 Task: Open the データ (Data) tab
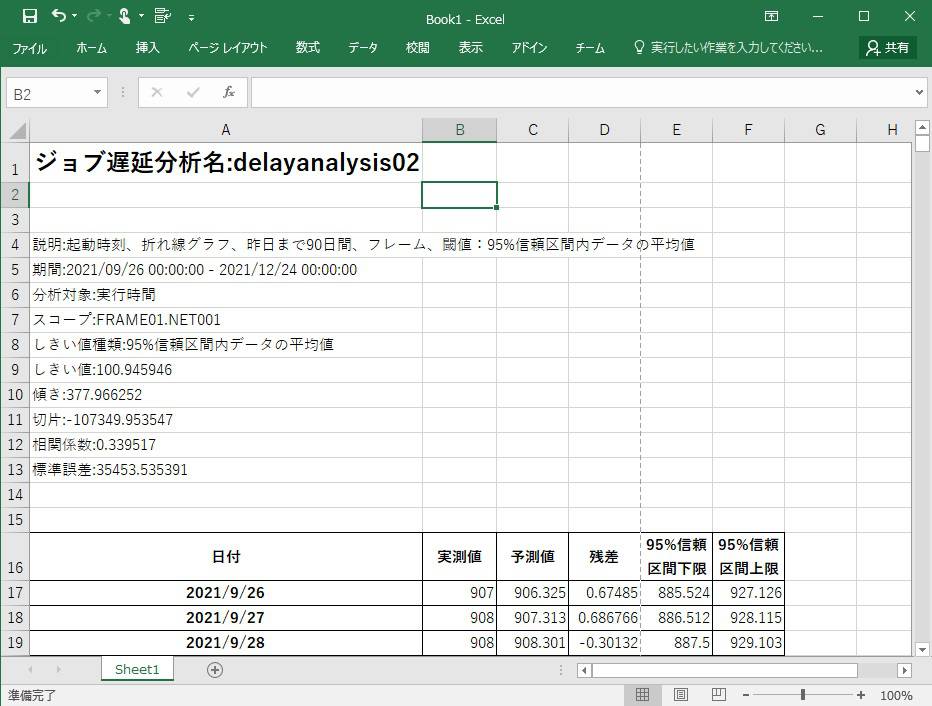363,48
